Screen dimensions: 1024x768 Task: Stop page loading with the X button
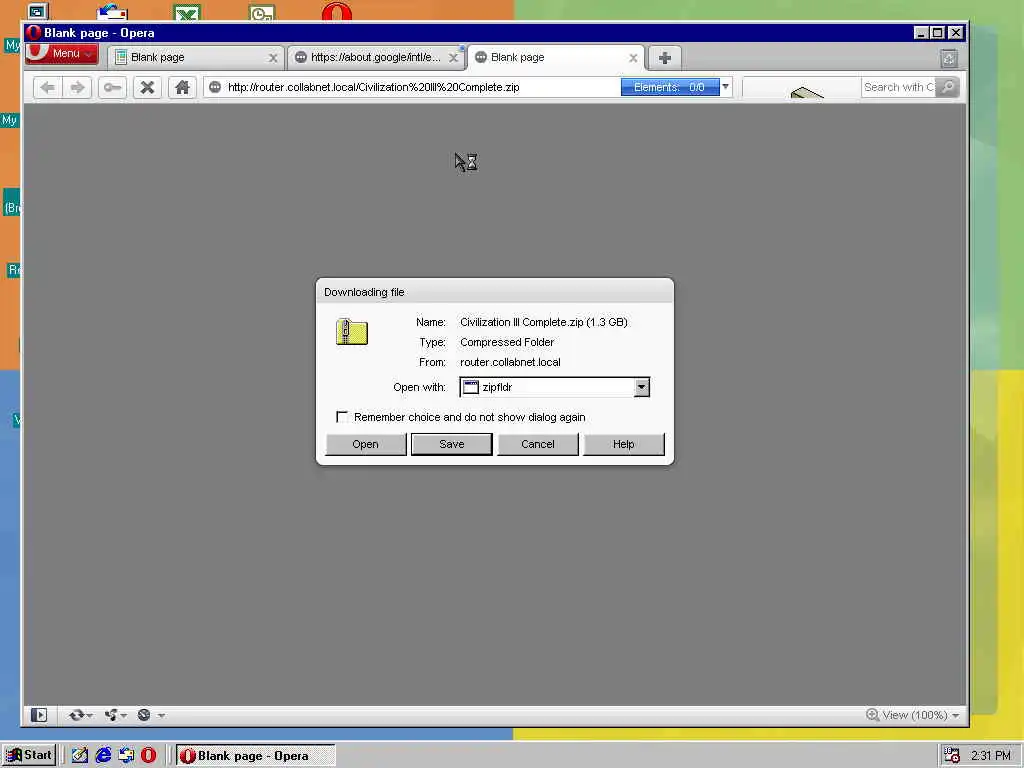[148, 88]
